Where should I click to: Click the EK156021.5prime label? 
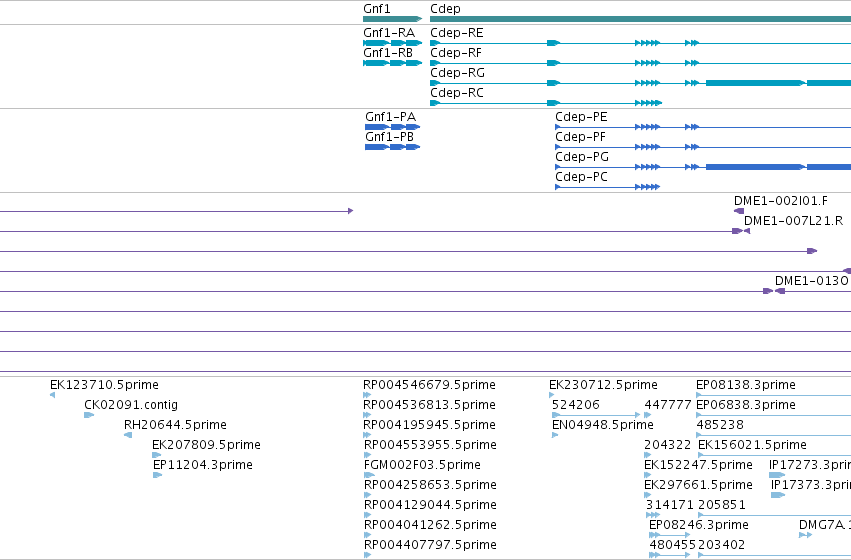752,445
